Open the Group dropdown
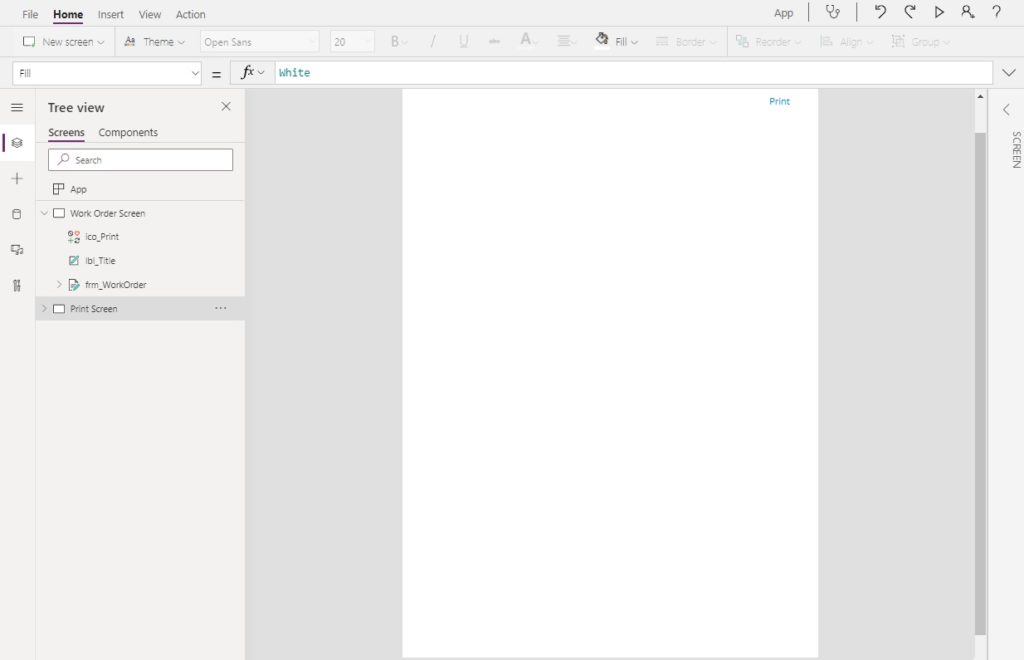Image resolution: width=1024 pixels, height=660 pixels. [x=921, y=42]
